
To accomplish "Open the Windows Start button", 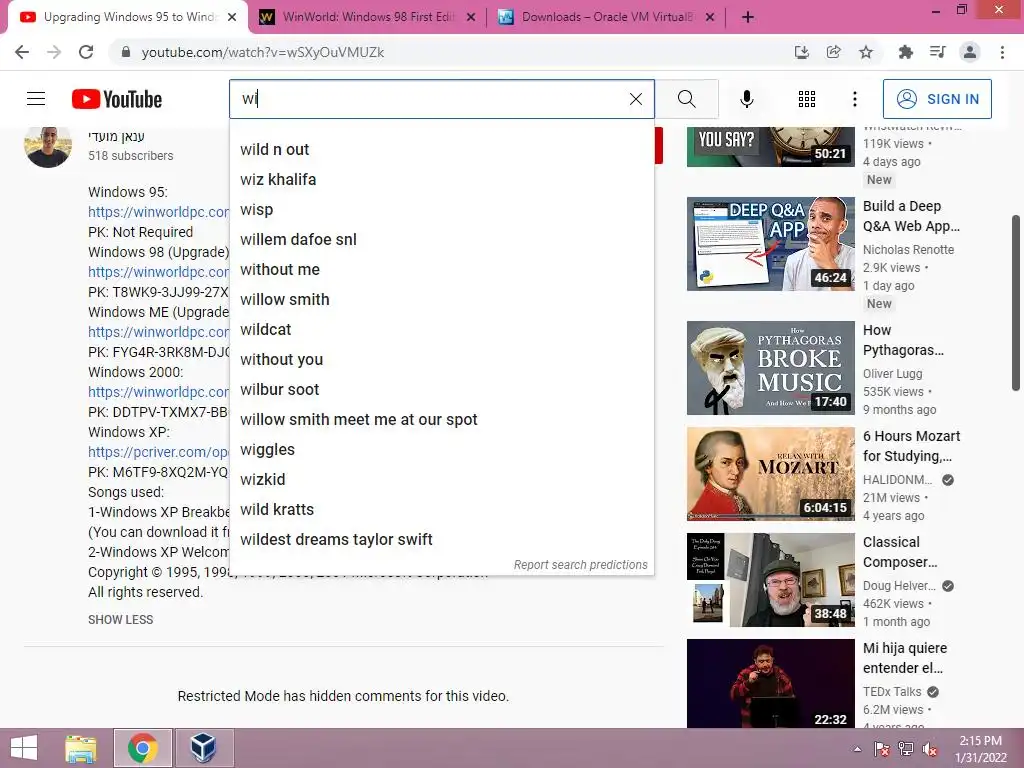I will [x=24, y=748].
